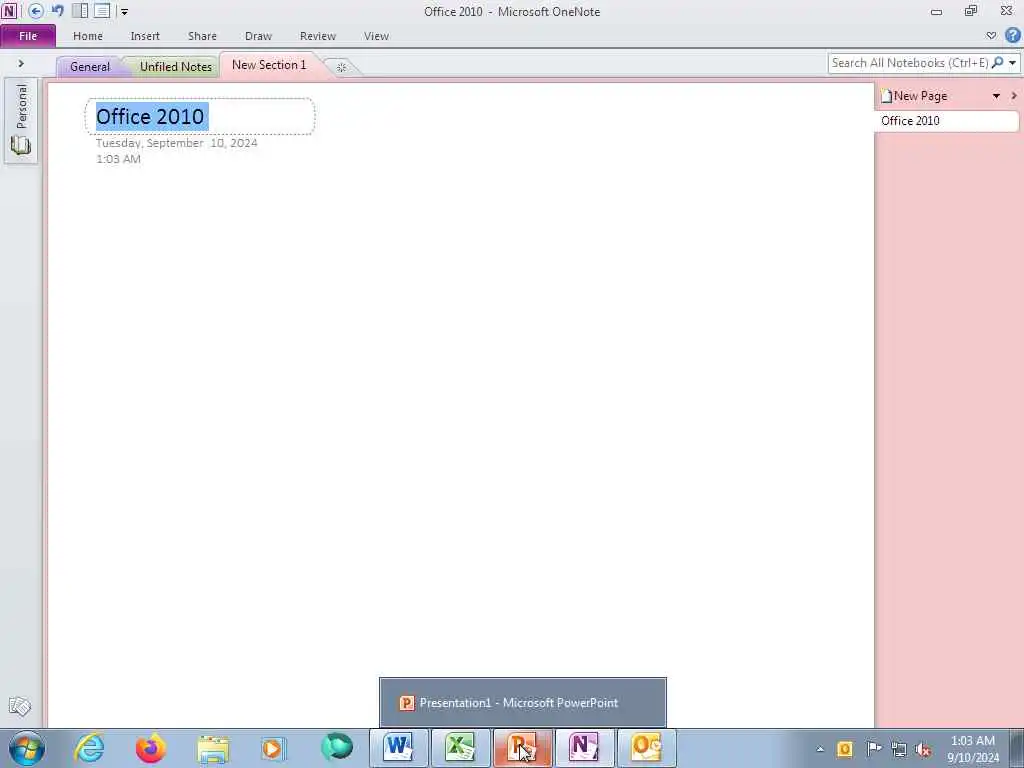The image size is (1024, 768).
Task: Show hidden system tray icons
Action: [820, 749]
